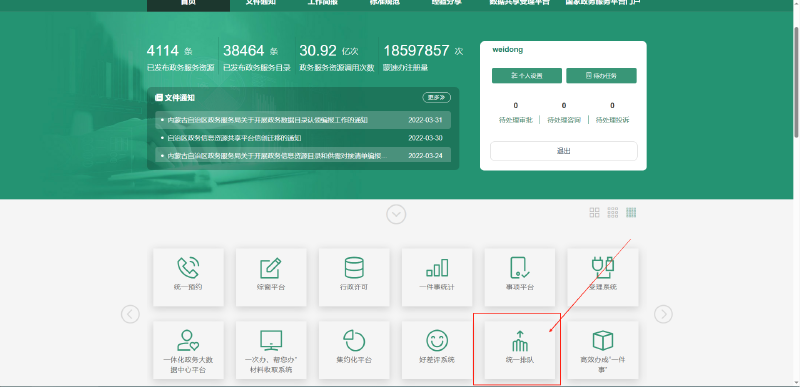The height and width of the screenshot is (387, 800).
Task: Select the 国家政务服务平台门户 navigation tab
Action: pos(603,3)
